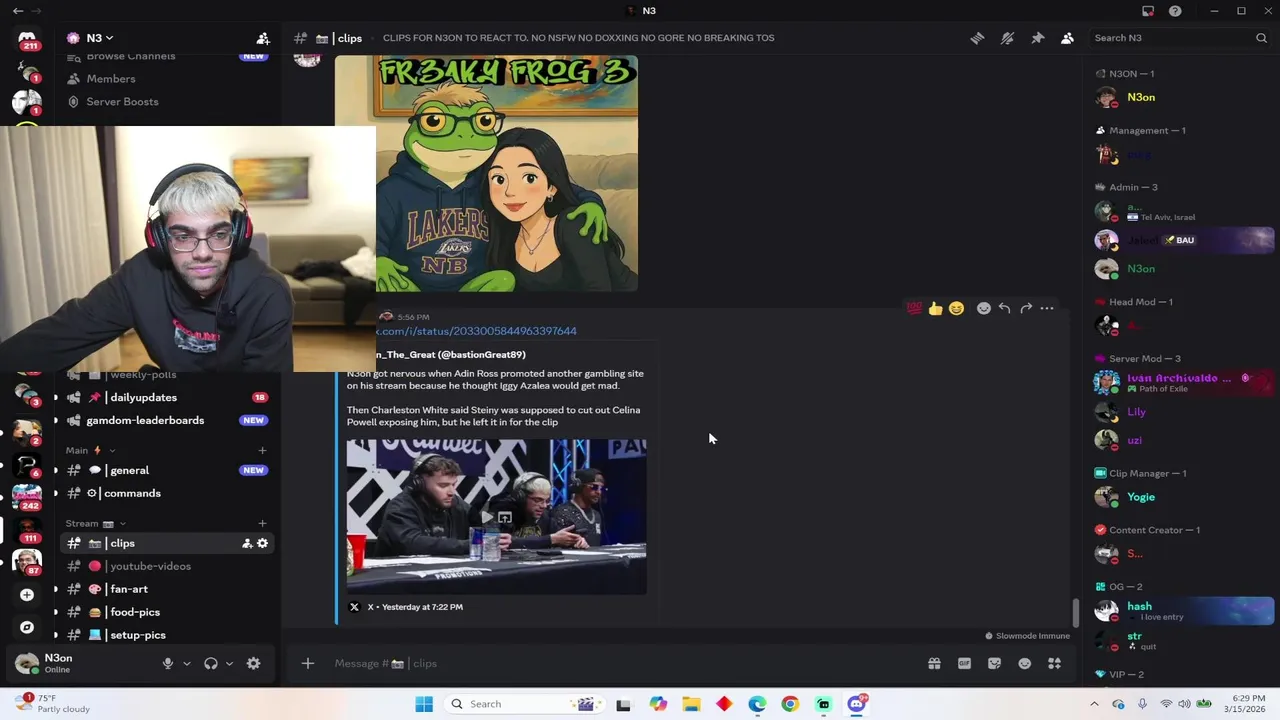Click the invite icon on clips channel
This screenshot has height=720, width=1280.
click(x=247, y=543)
